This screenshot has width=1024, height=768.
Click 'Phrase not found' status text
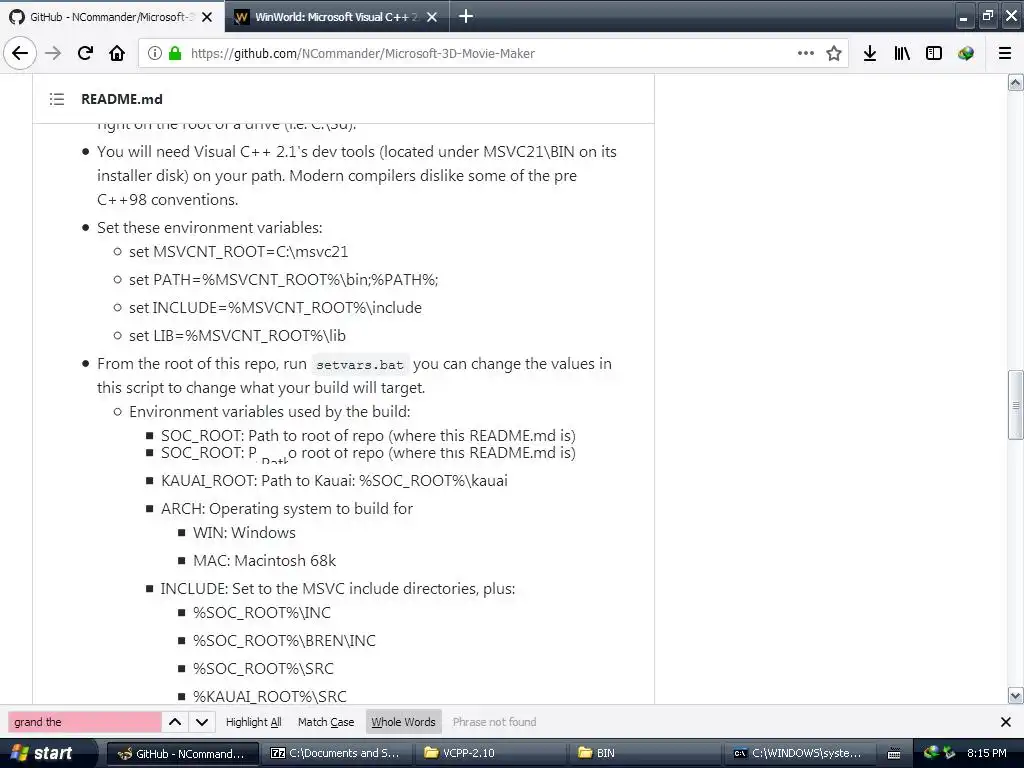[x=494, y=722]
